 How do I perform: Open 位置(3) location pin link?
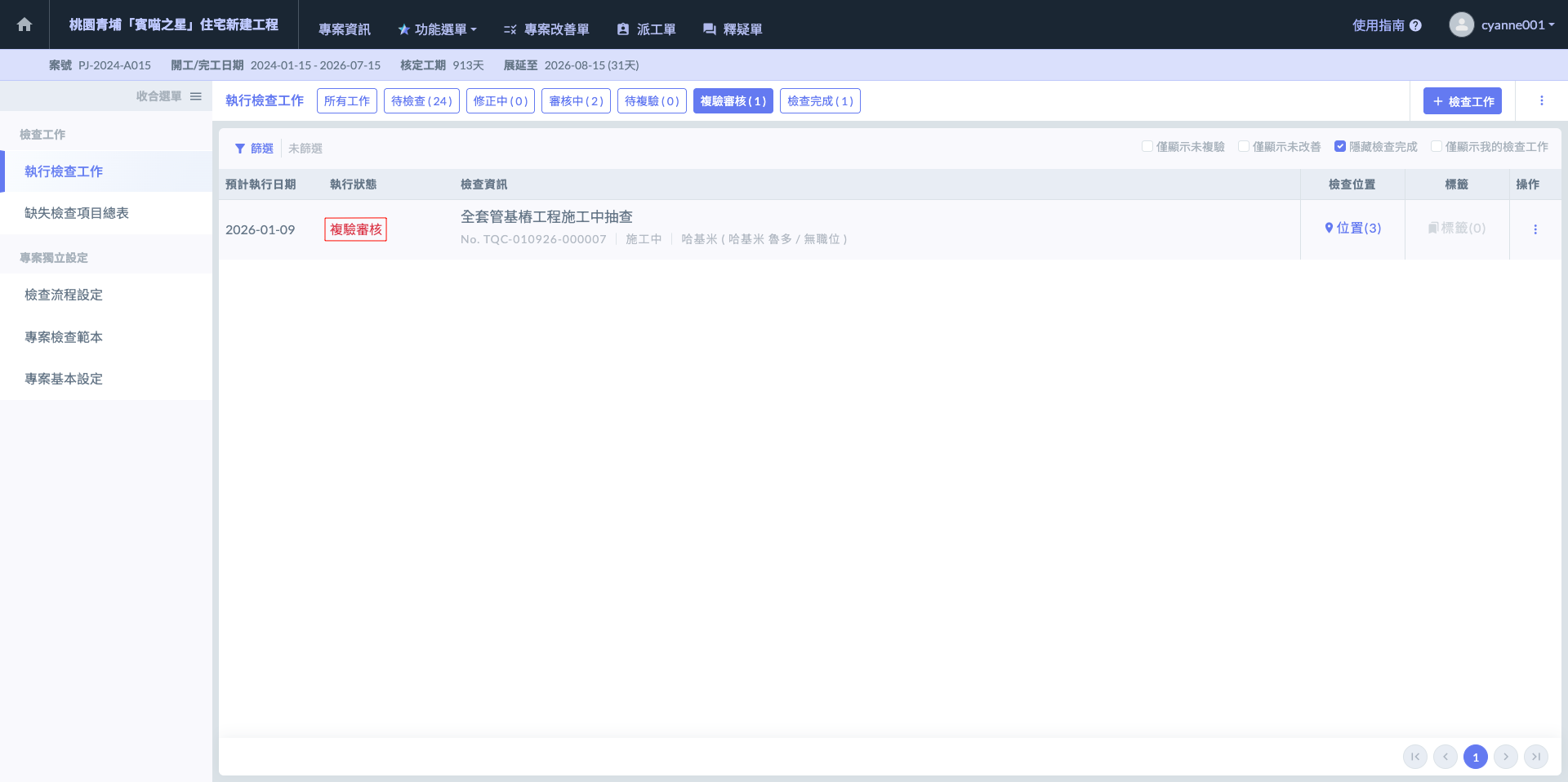pyautogui.click(x=1329, y=228)
